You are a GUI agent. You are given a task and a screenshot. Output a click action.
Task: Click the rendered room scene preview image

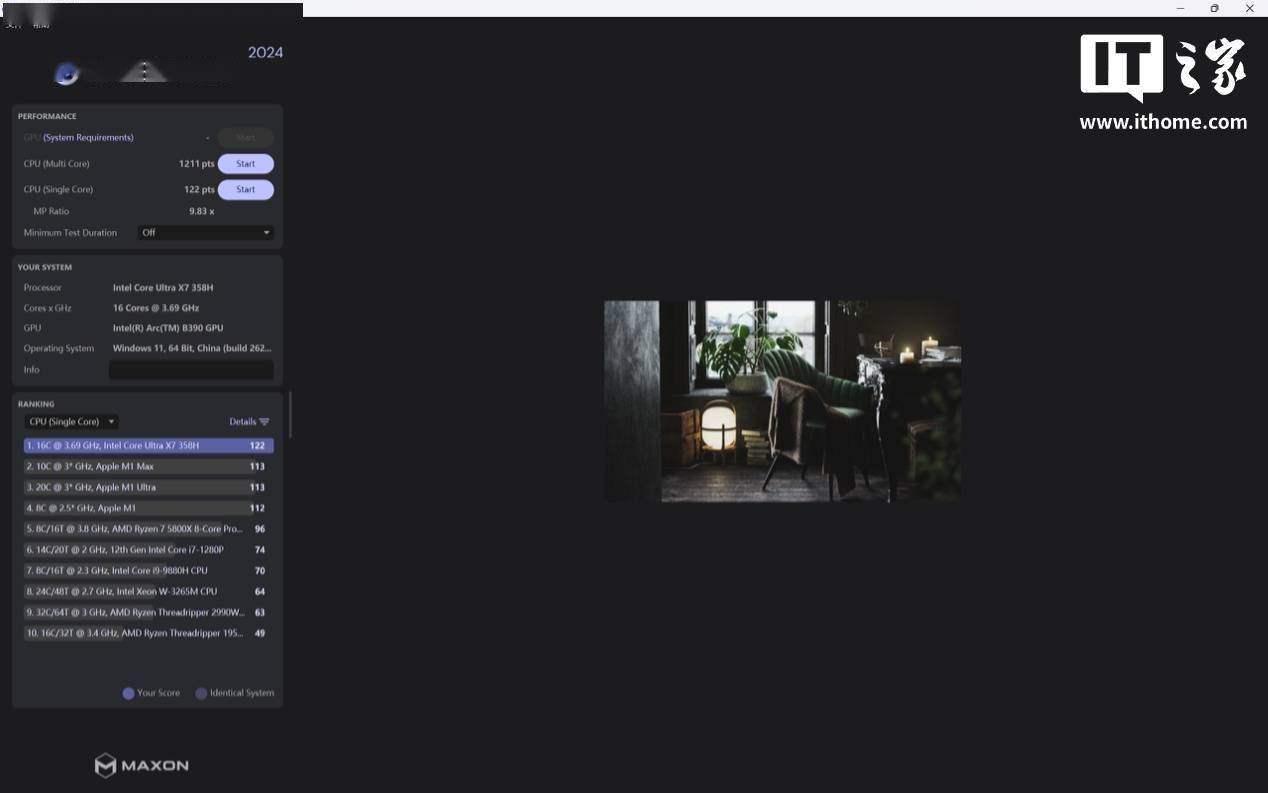point(782,401)
